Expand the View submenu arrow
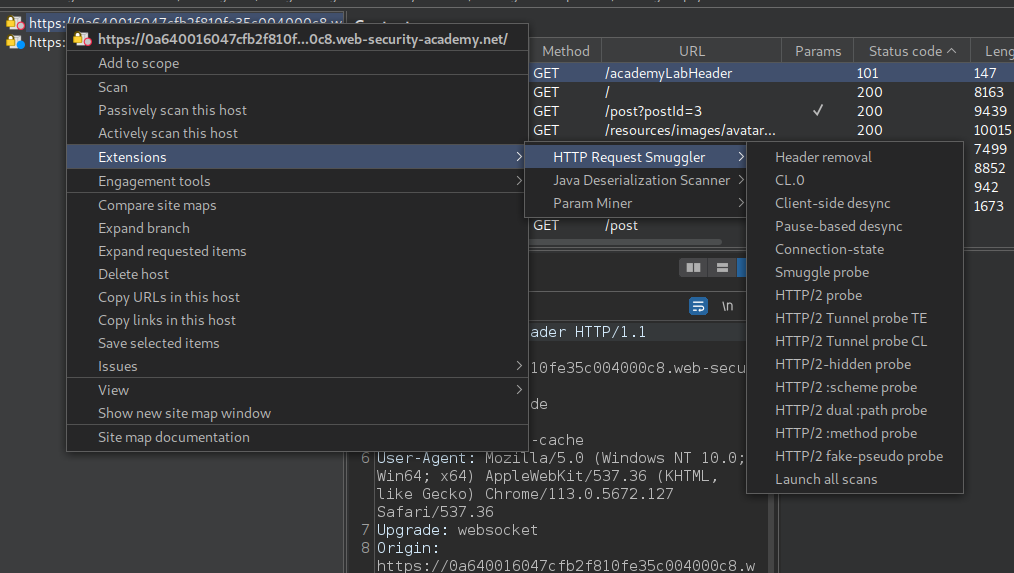The image size is (1014, 573). (519, 389)
